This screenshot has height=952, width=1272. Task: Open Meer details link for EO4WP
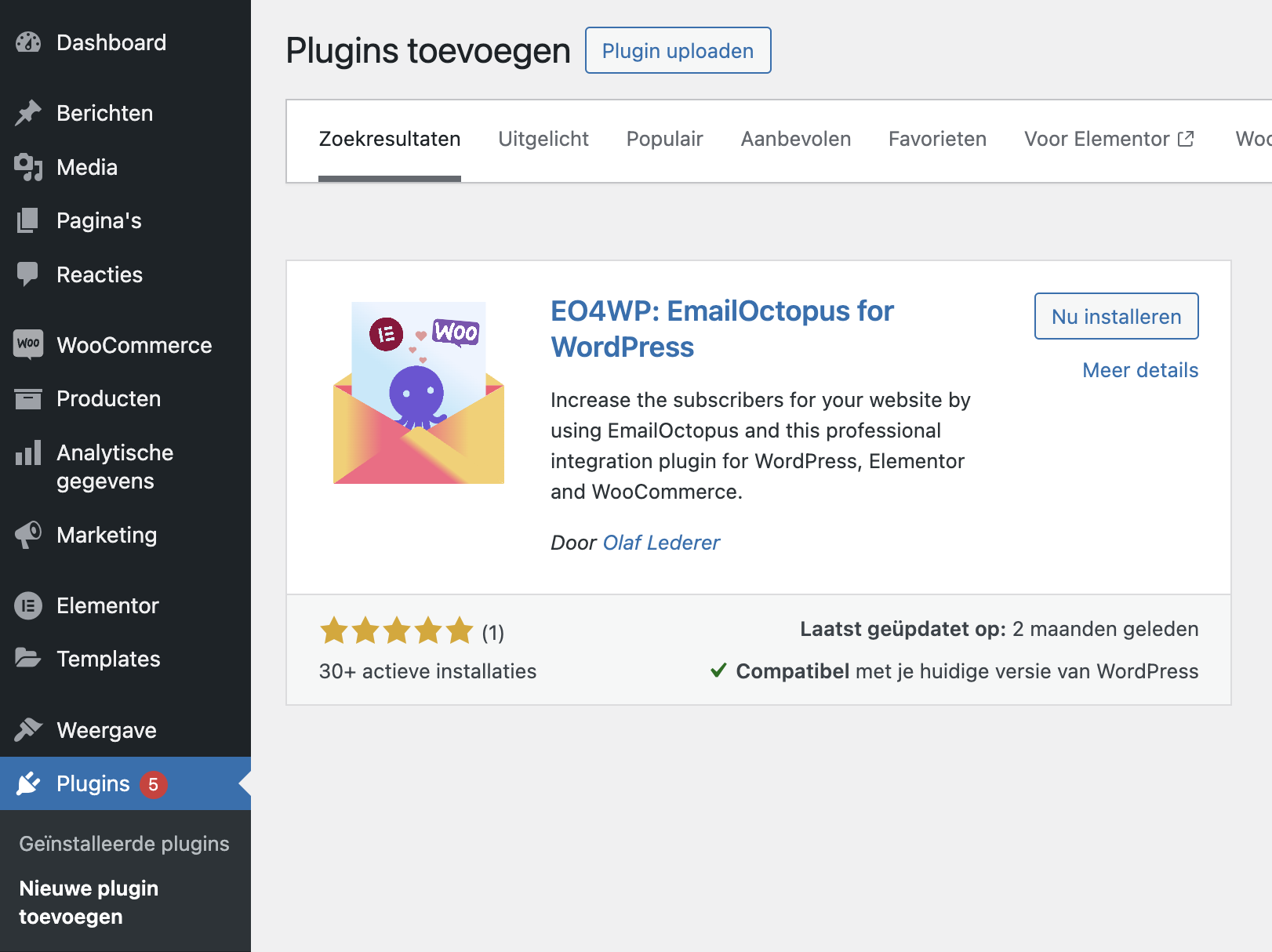click(1140, 370)
